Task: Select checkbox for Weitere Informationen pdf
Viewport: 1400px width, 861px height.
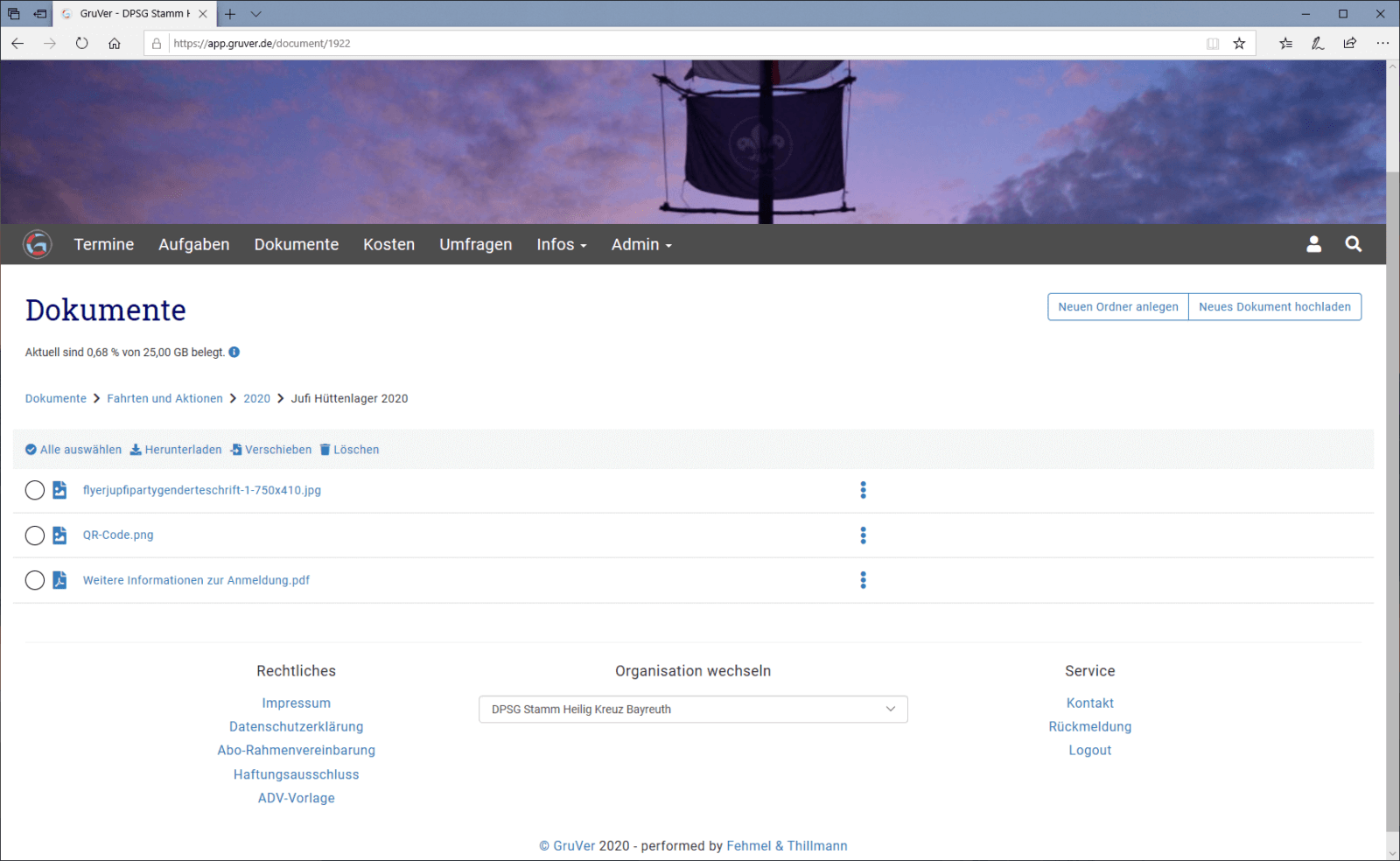Action: (35, 580)
